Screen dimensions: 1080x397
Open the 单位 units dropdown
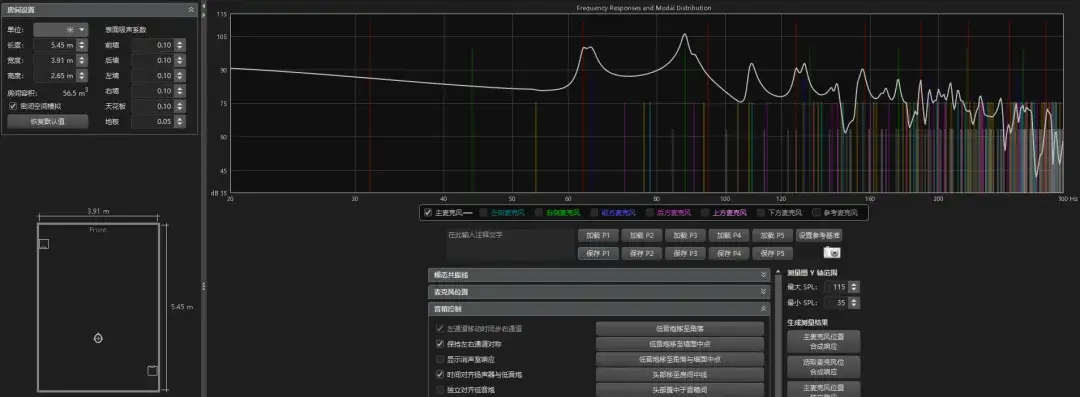coord(61,30)
